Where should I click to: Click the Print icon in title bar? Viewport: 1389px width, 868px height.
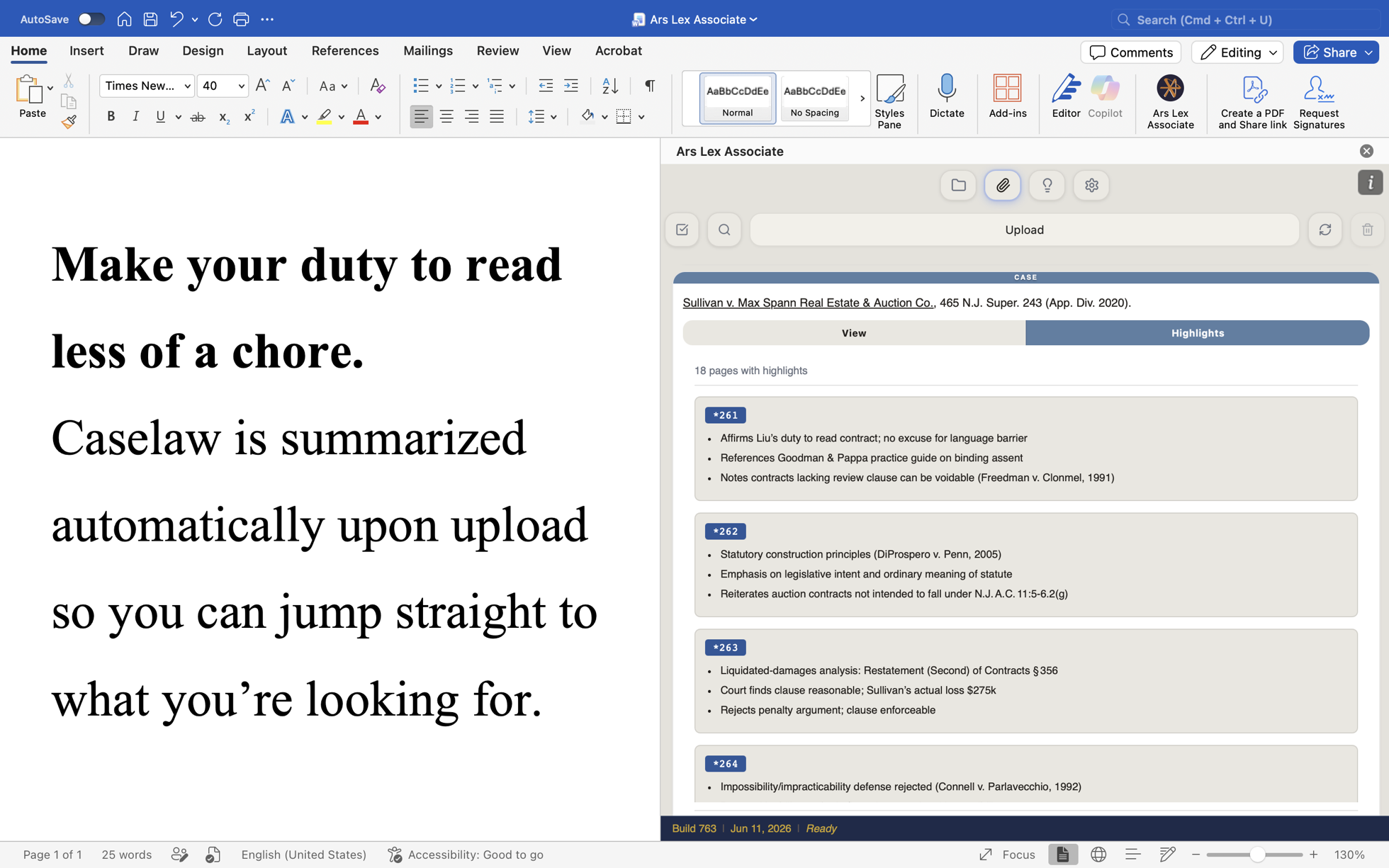coord(241,19)
